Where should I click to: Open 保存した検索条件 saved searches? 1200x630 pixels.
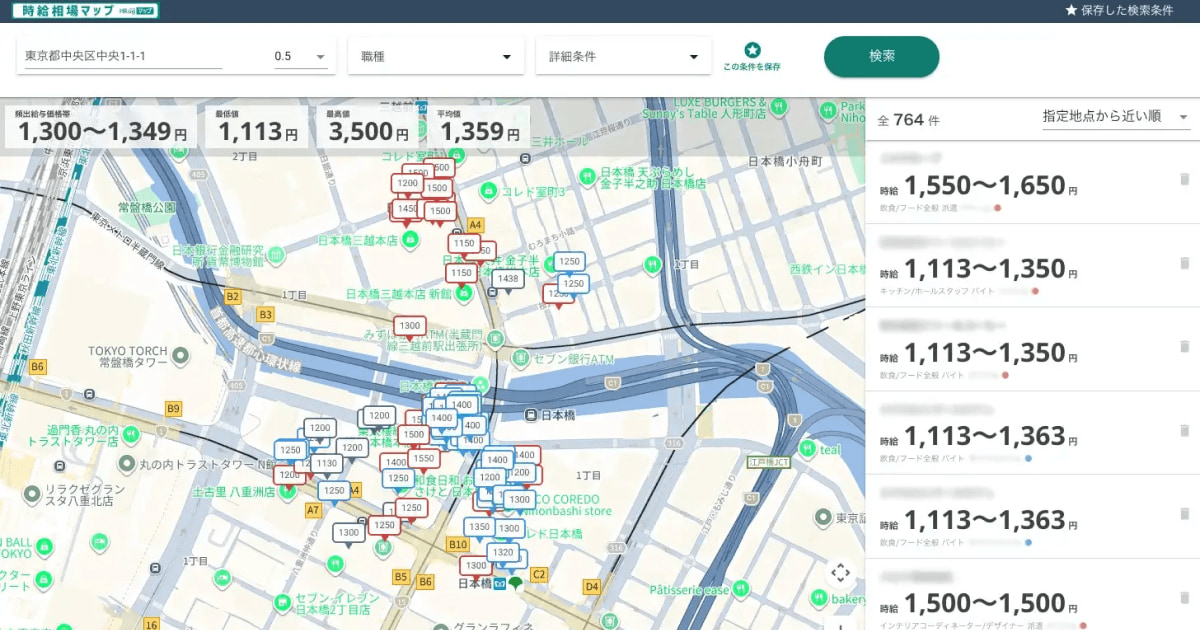pyautogui.click(x=1119, y=10)
